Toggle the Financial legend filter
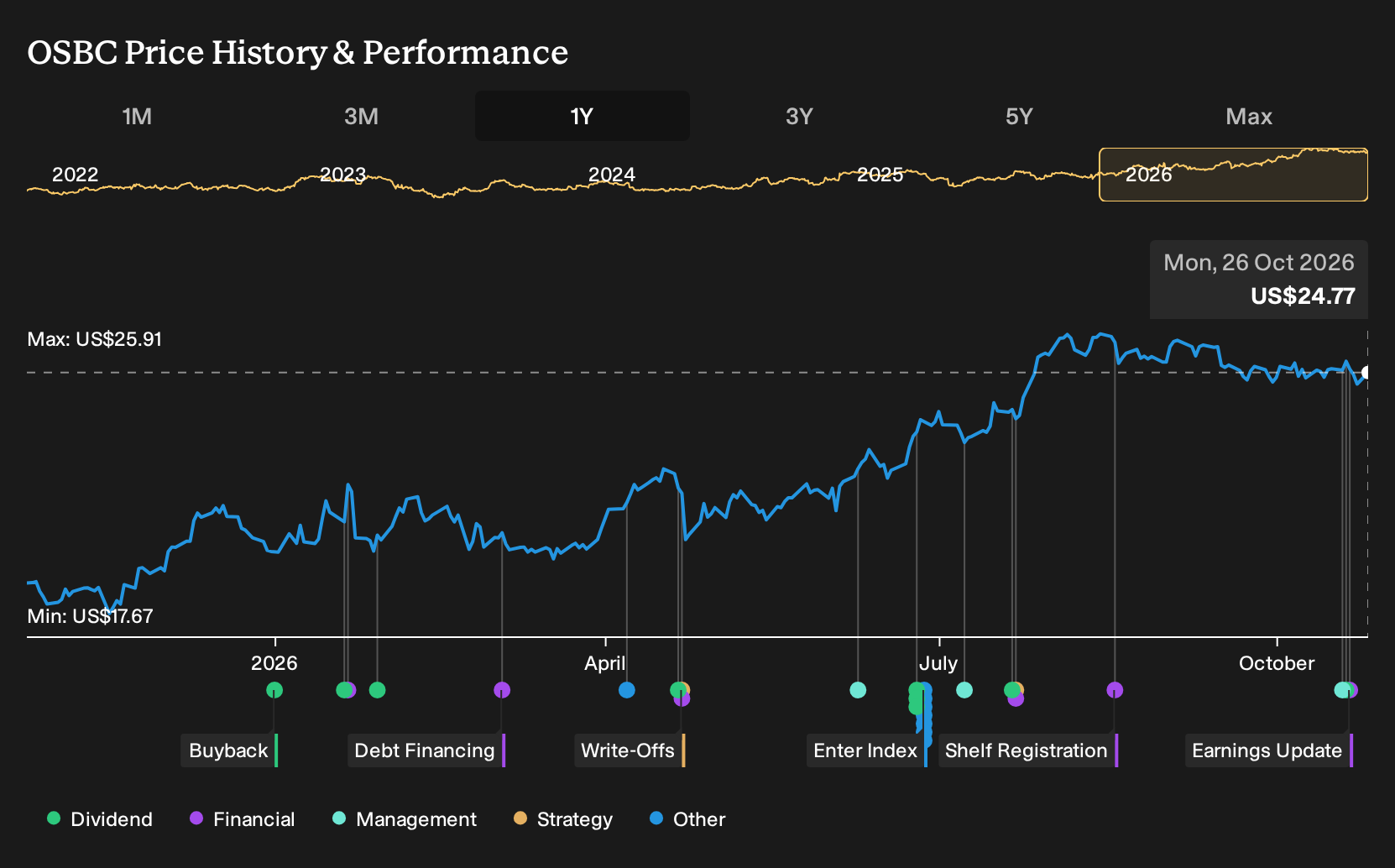Image resolution: width=1395 pixels, height=868 pixels. point(242,819)
